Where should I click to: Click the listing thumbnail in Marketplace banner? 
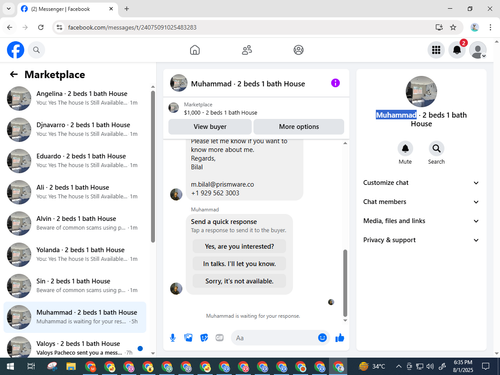[173, 108]
